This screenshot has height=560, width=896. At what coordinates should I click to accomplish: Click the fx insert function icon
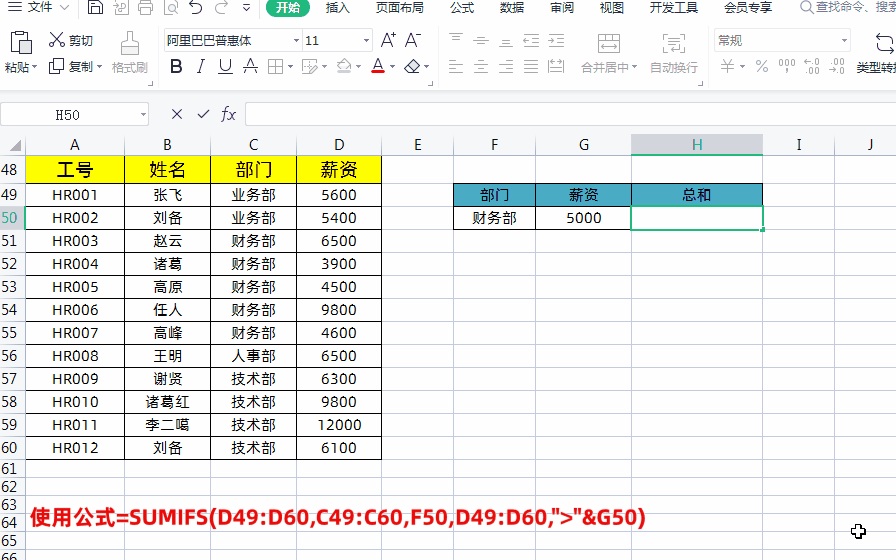click(x=228, y=114)
